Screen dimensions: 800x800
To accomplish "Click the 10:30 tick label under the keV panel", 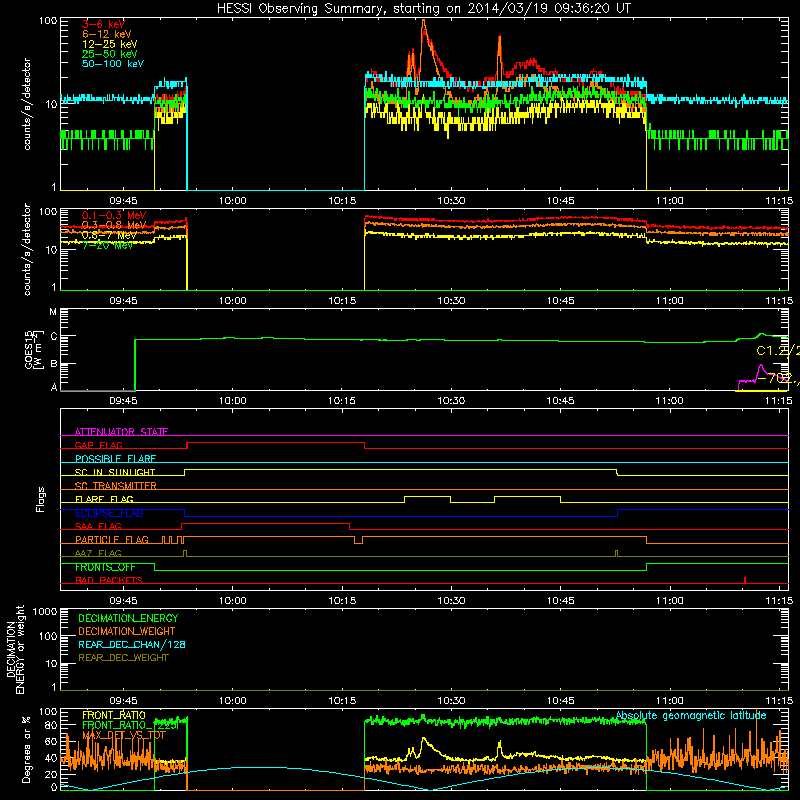I will 451,201.
